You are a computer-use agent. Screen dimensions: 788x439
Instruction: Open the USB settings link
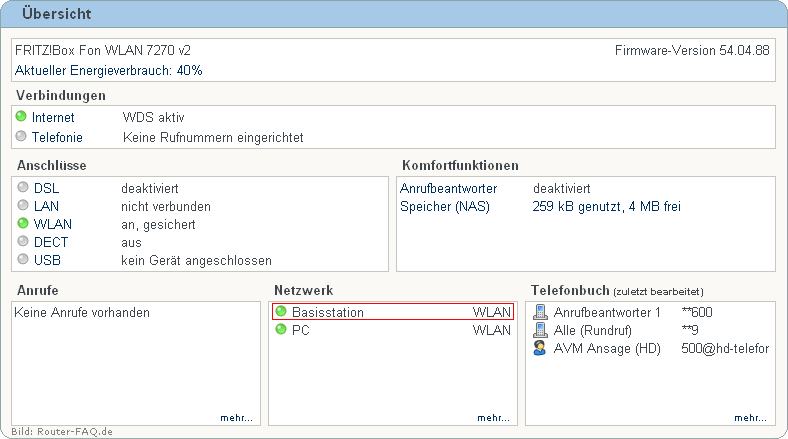[47, 260]
